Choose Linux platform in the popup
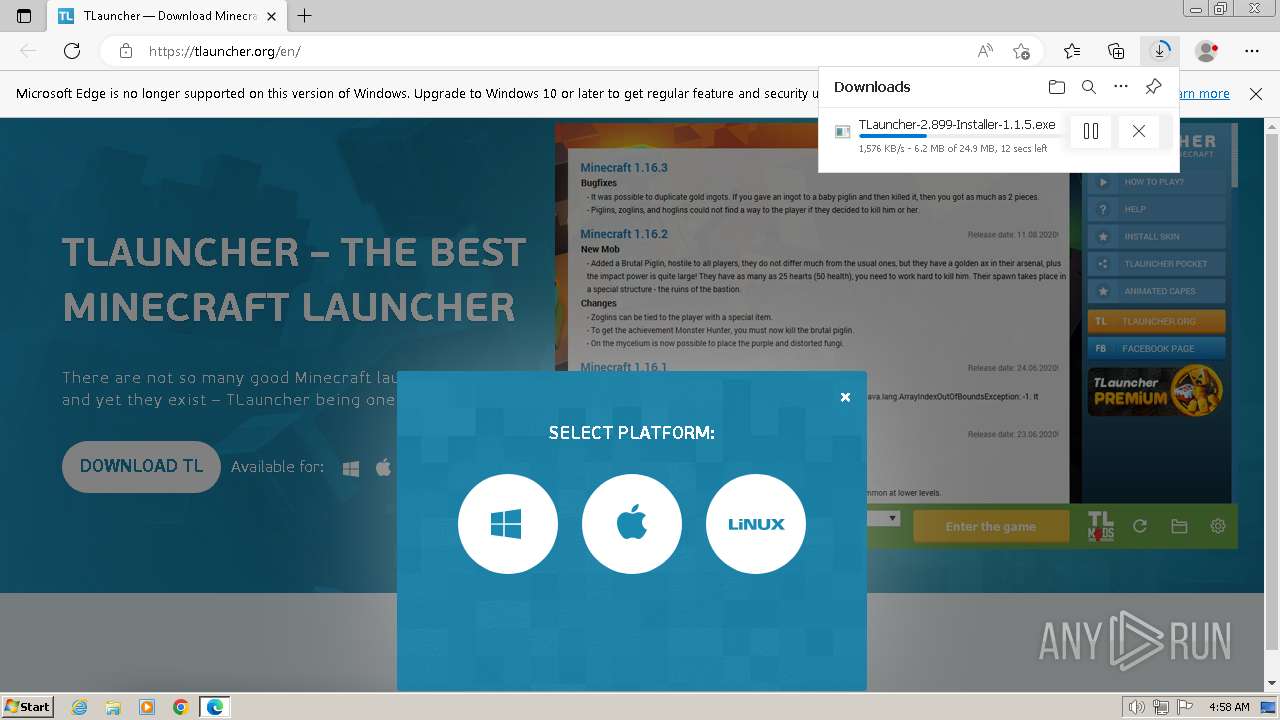 pyautogui.click(x=756, y=524)
